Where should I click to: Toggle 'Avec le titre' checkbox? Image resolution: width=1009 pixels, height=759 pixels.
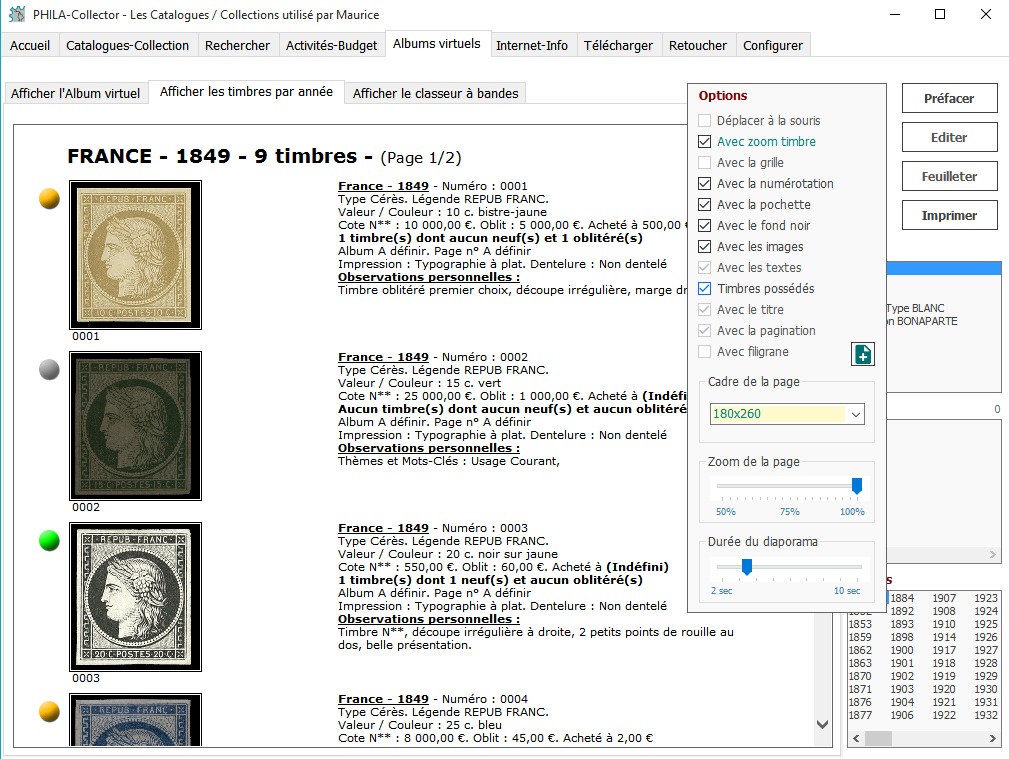tap(705, 310)
